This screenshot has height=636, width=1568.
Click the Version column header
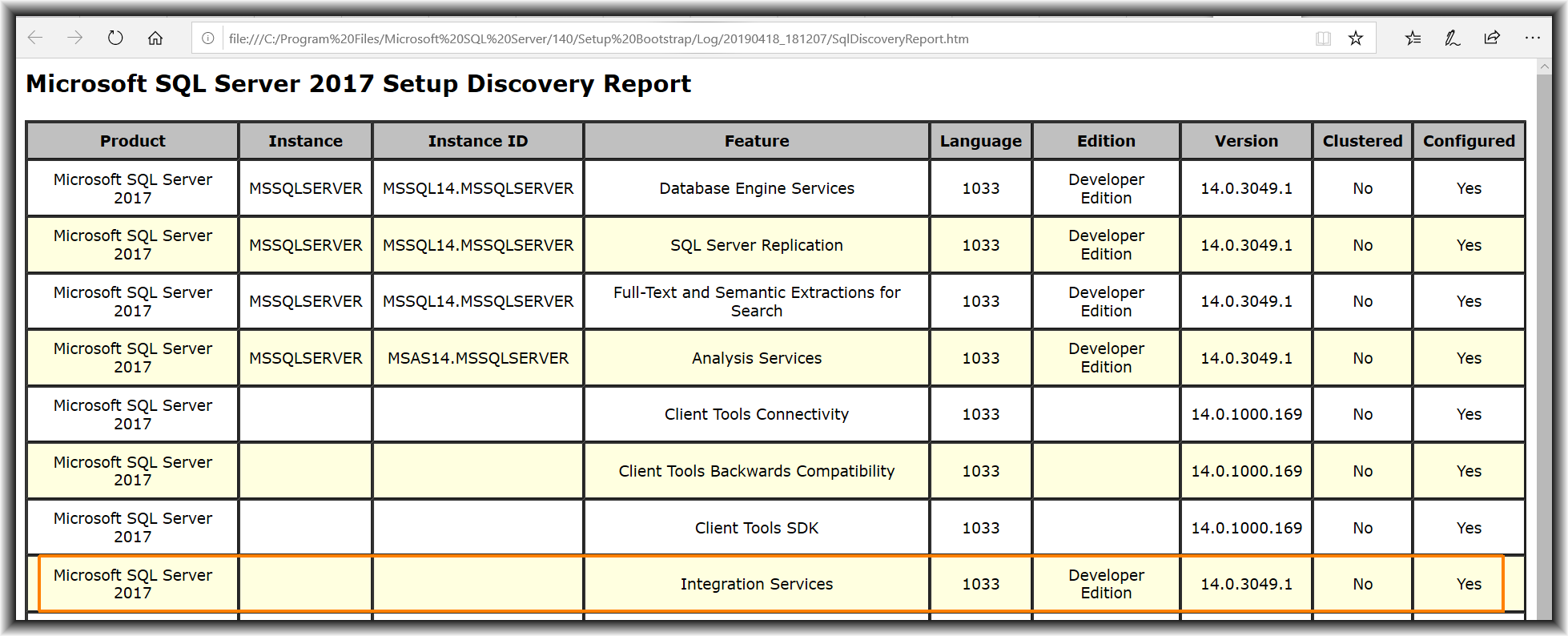tap(1247, 141)
